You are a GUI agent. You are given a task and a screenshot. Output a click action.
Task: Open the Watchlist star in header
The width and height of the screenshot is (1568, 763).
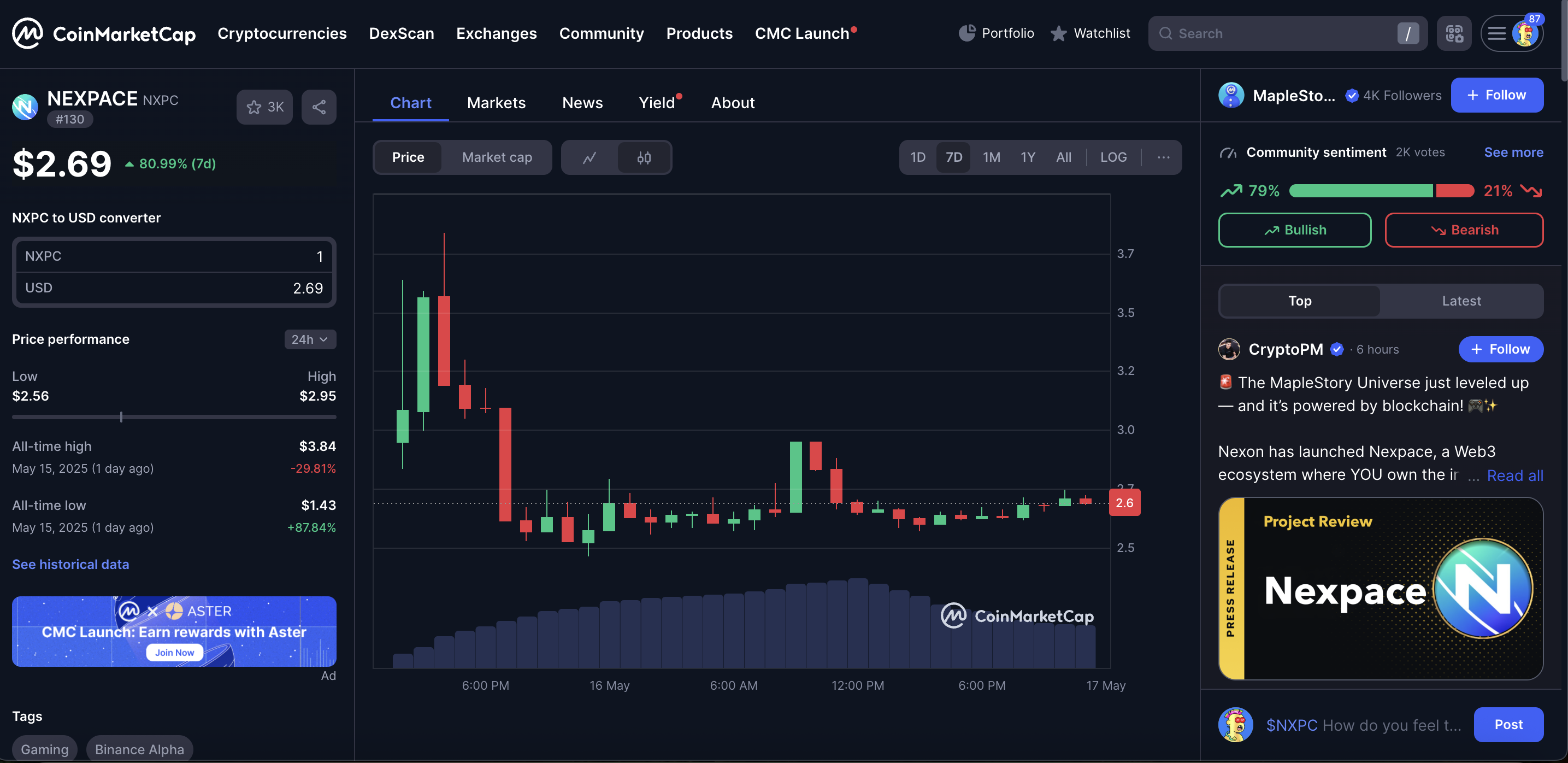[1090, 33]
